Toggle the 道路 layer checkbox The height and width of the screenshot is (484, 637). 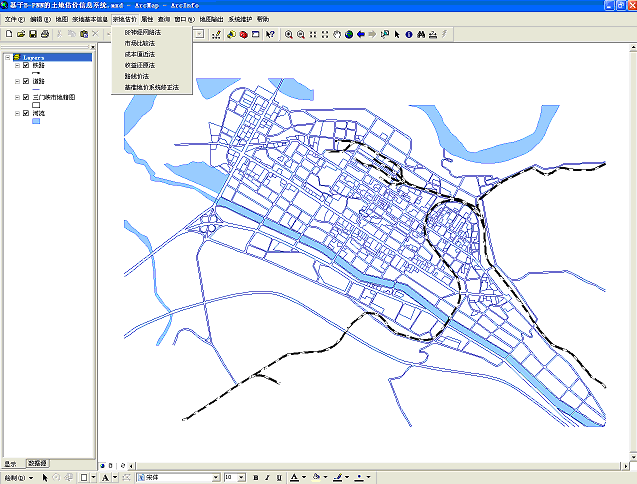[26, 82]
